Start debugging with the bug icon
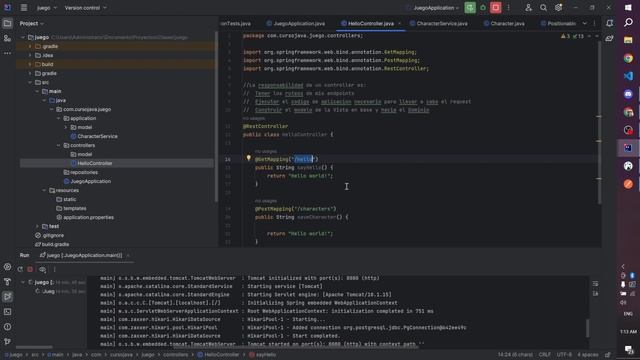640x360 pixels. [x=483, y=8]
